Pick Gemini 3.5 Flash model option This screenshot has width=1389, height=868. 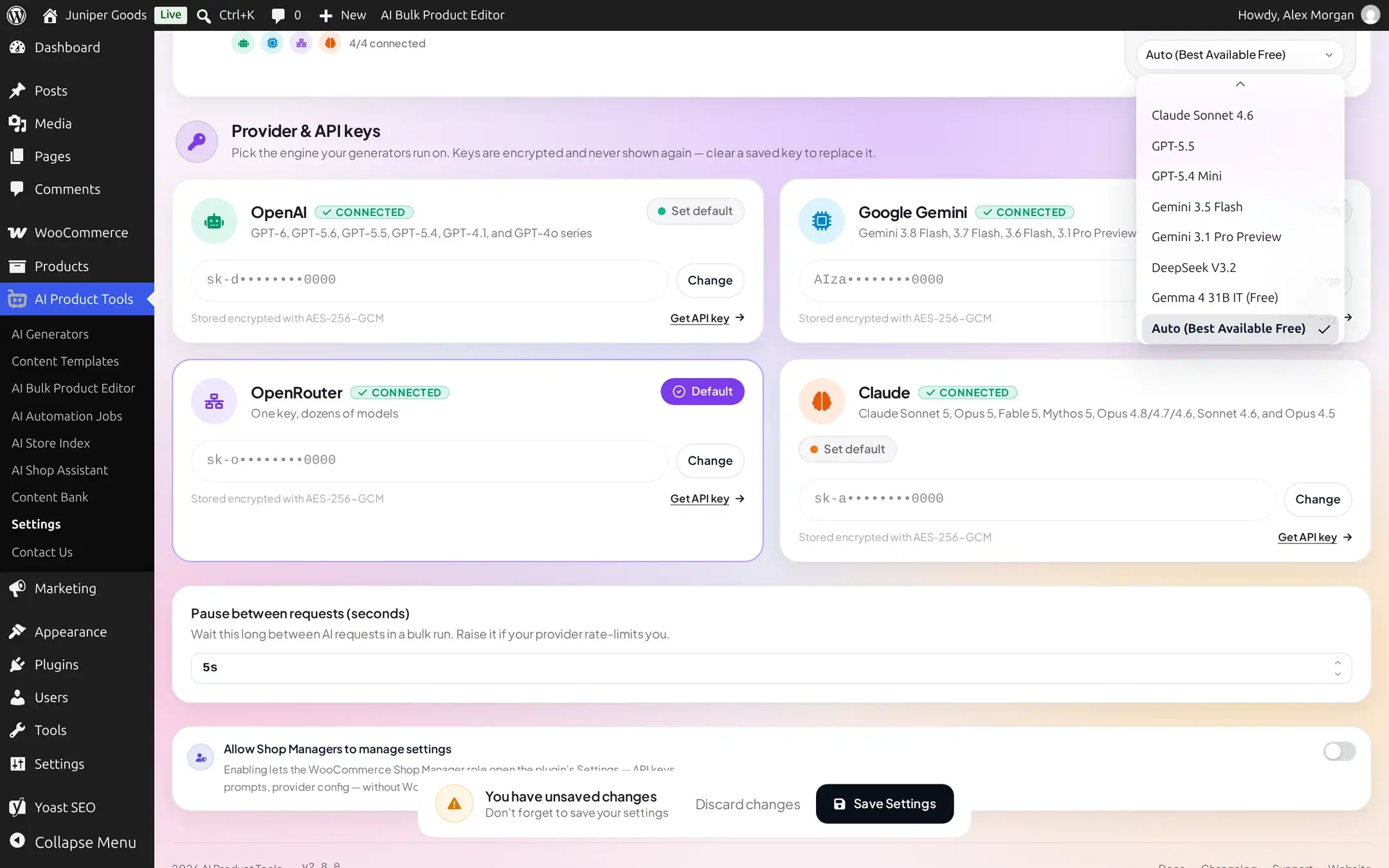(x=1240, y=207)
